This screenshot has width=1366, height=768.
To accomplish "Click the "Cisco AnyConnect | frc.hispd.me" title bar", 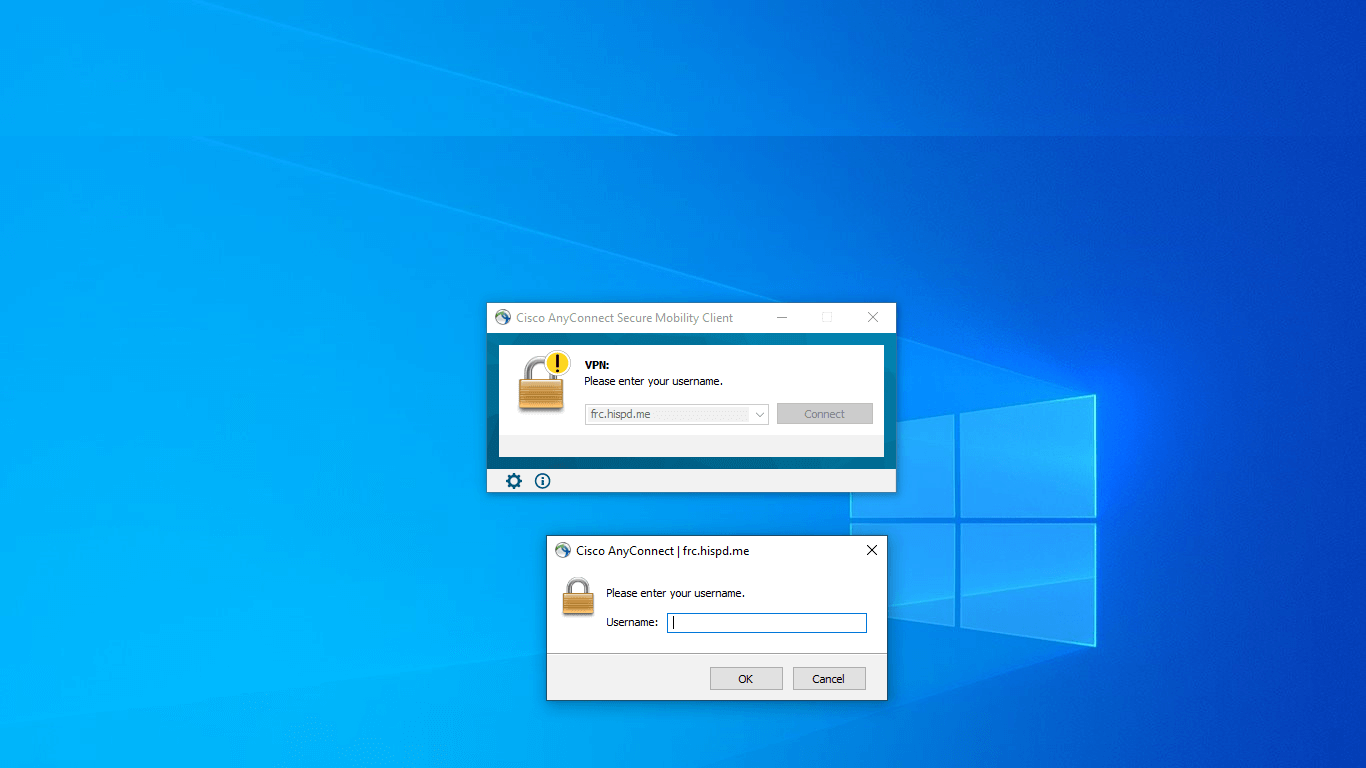I will tap(663, 551).
